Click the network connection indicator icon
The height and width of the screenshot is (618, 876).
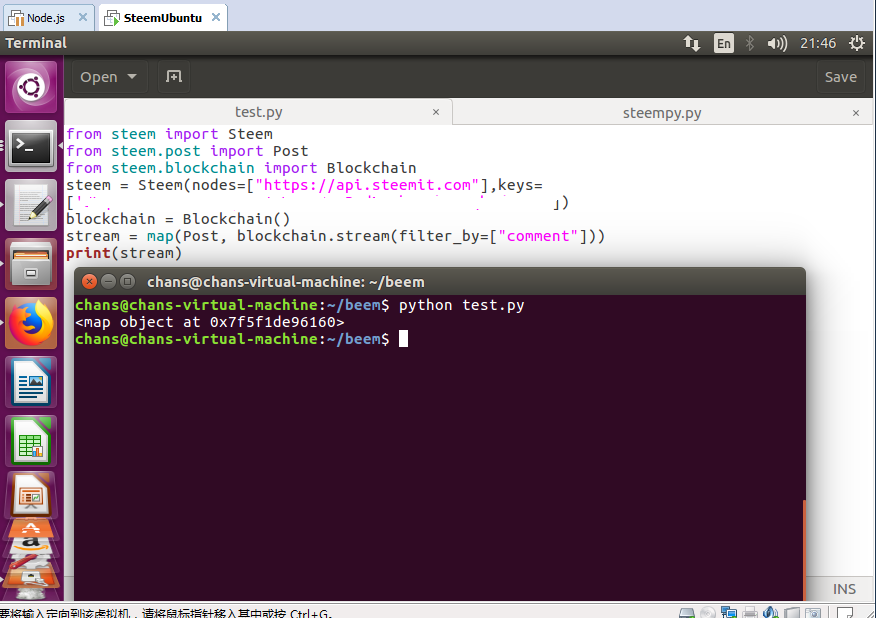(692, 43)
